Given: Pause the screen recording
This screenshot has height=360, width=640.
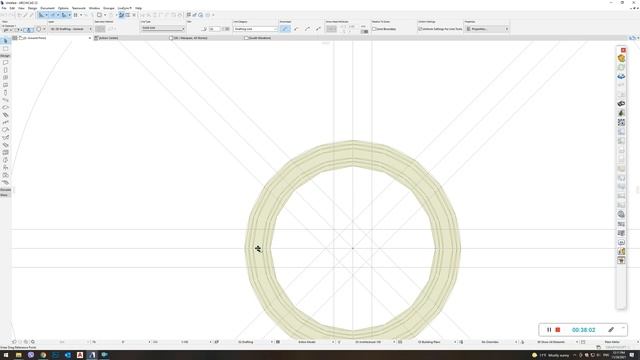Looking at the screenshot, I should [549, 330].
